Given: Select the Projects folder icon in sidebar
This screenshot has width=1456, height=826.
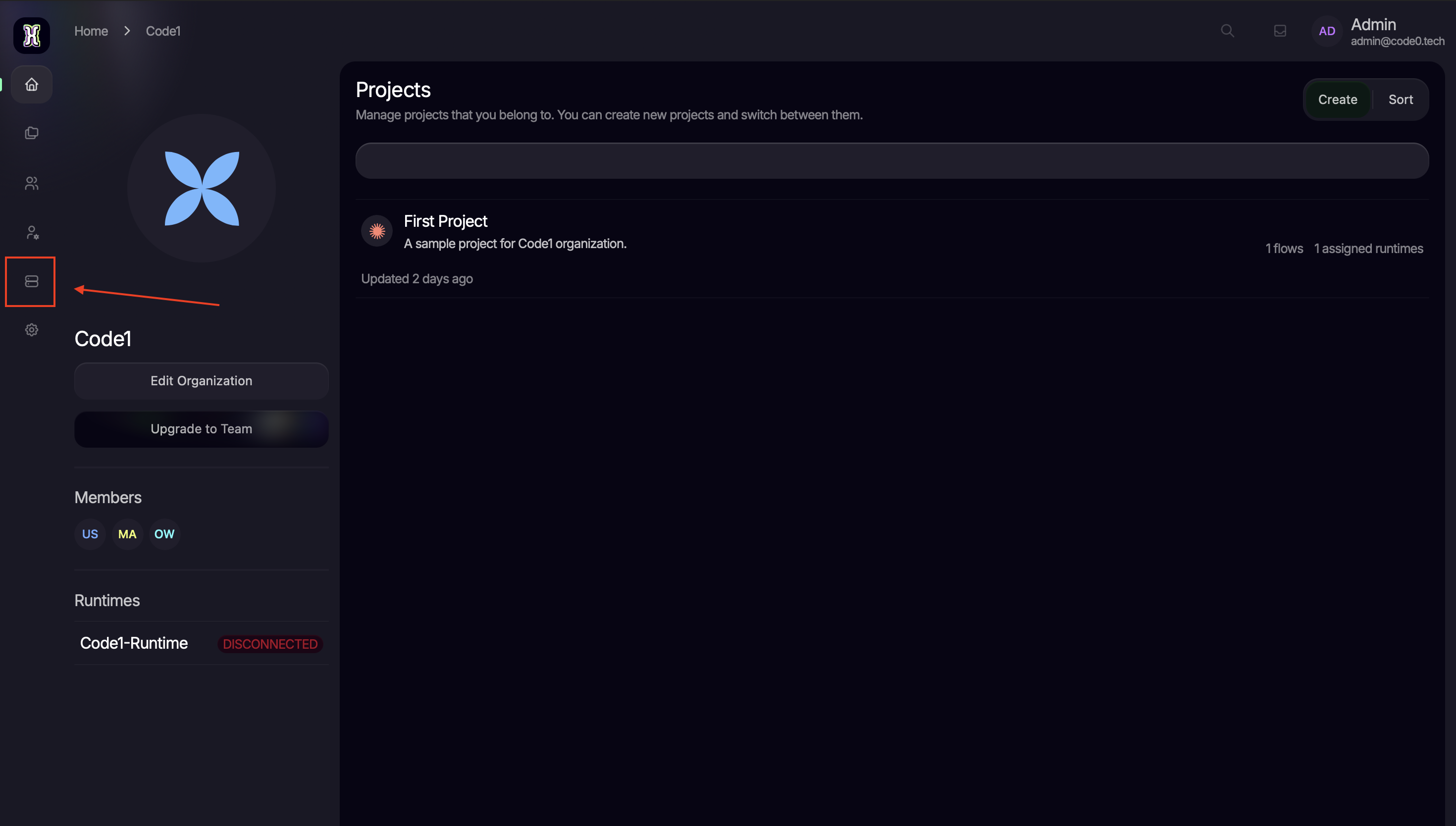Looking at the screenshot, I should (31, 133).
